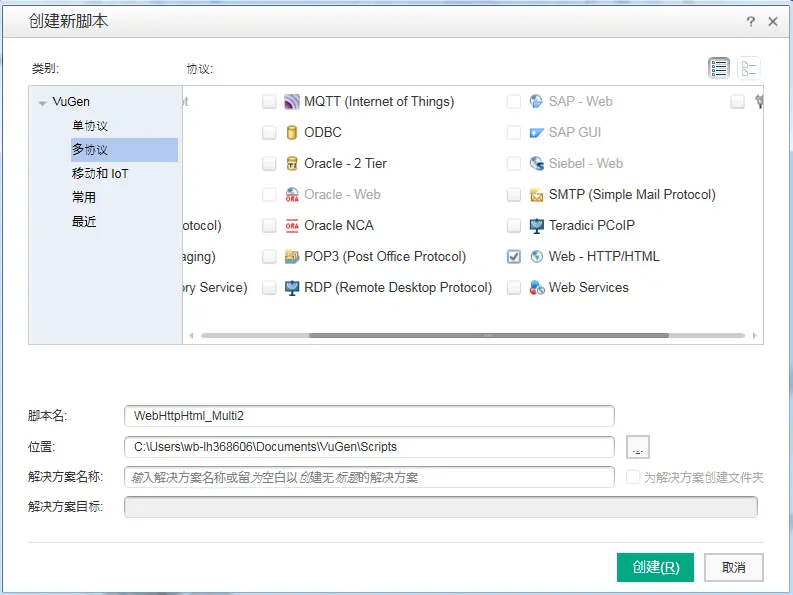Click the Web Services icon
Image resolution: width=793 pixels, height=595 pixels.
tap(536, 287)
